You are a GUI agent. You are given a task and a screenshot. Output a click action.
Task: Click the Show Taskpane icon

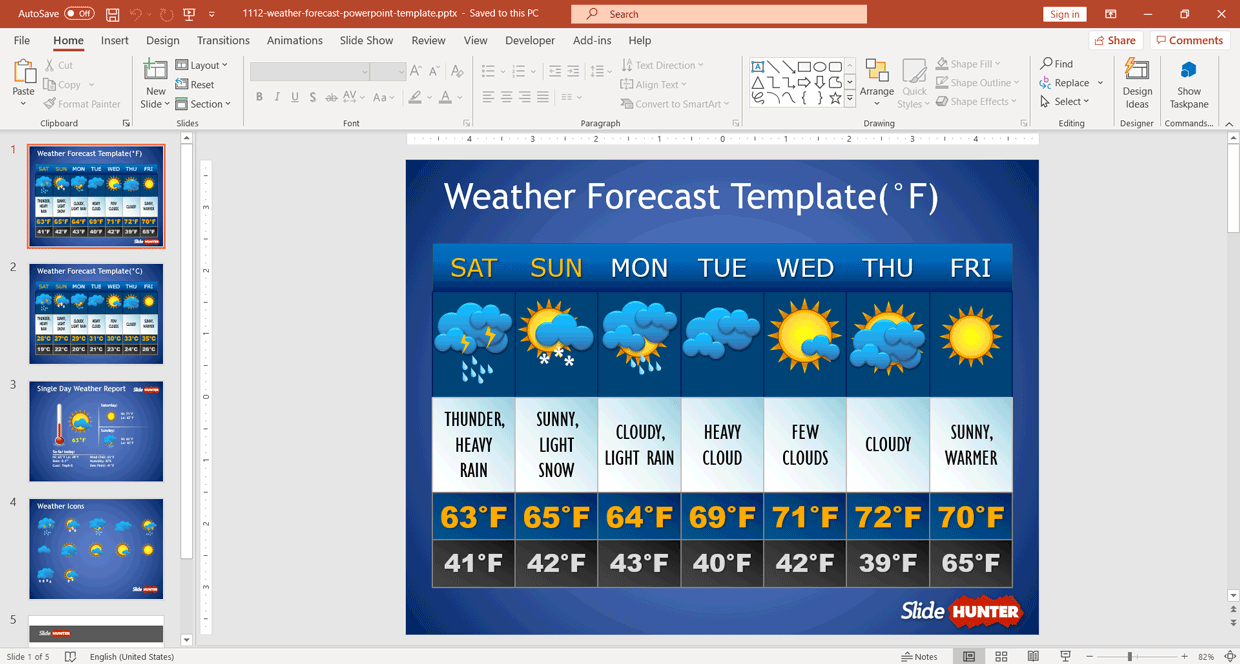click(x=1188, y=83)
